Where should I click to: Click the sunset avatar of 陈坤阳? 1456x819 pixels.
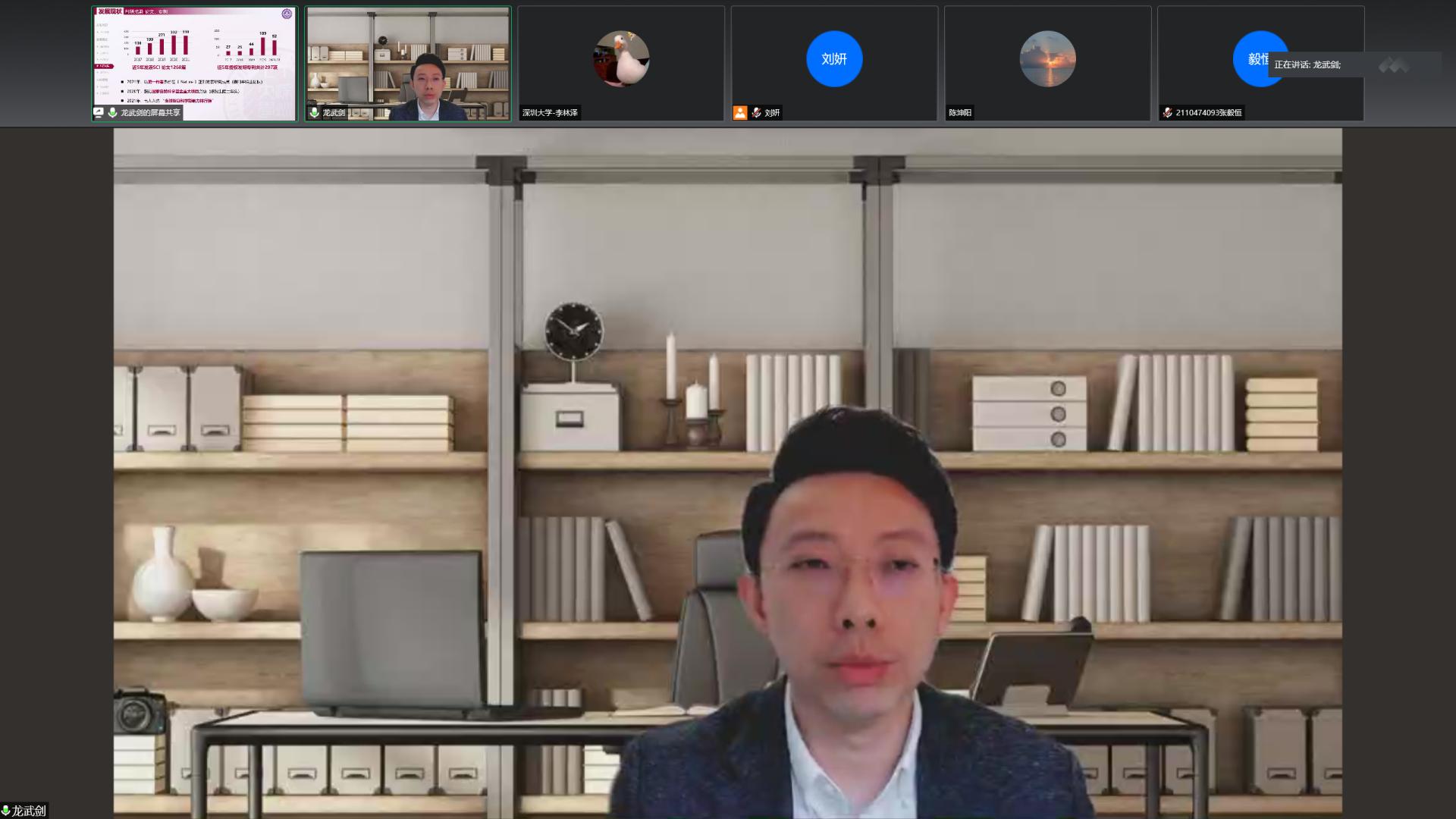(1047, 58)
